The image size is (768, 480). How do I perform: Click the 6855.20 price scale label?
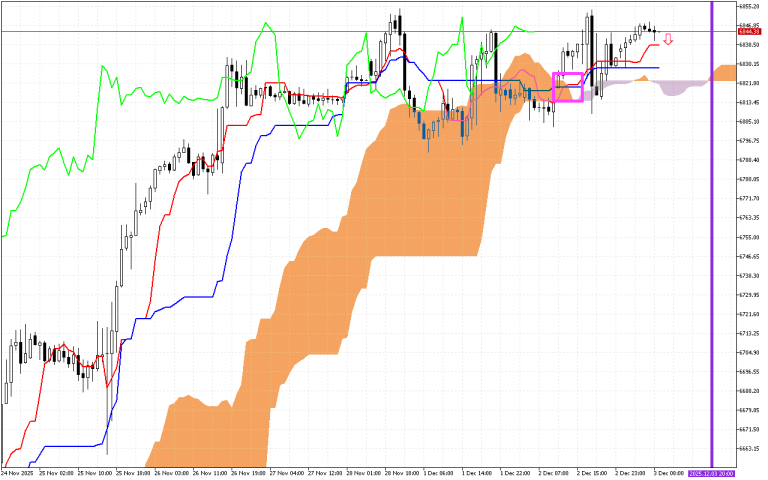coord(749,6)
